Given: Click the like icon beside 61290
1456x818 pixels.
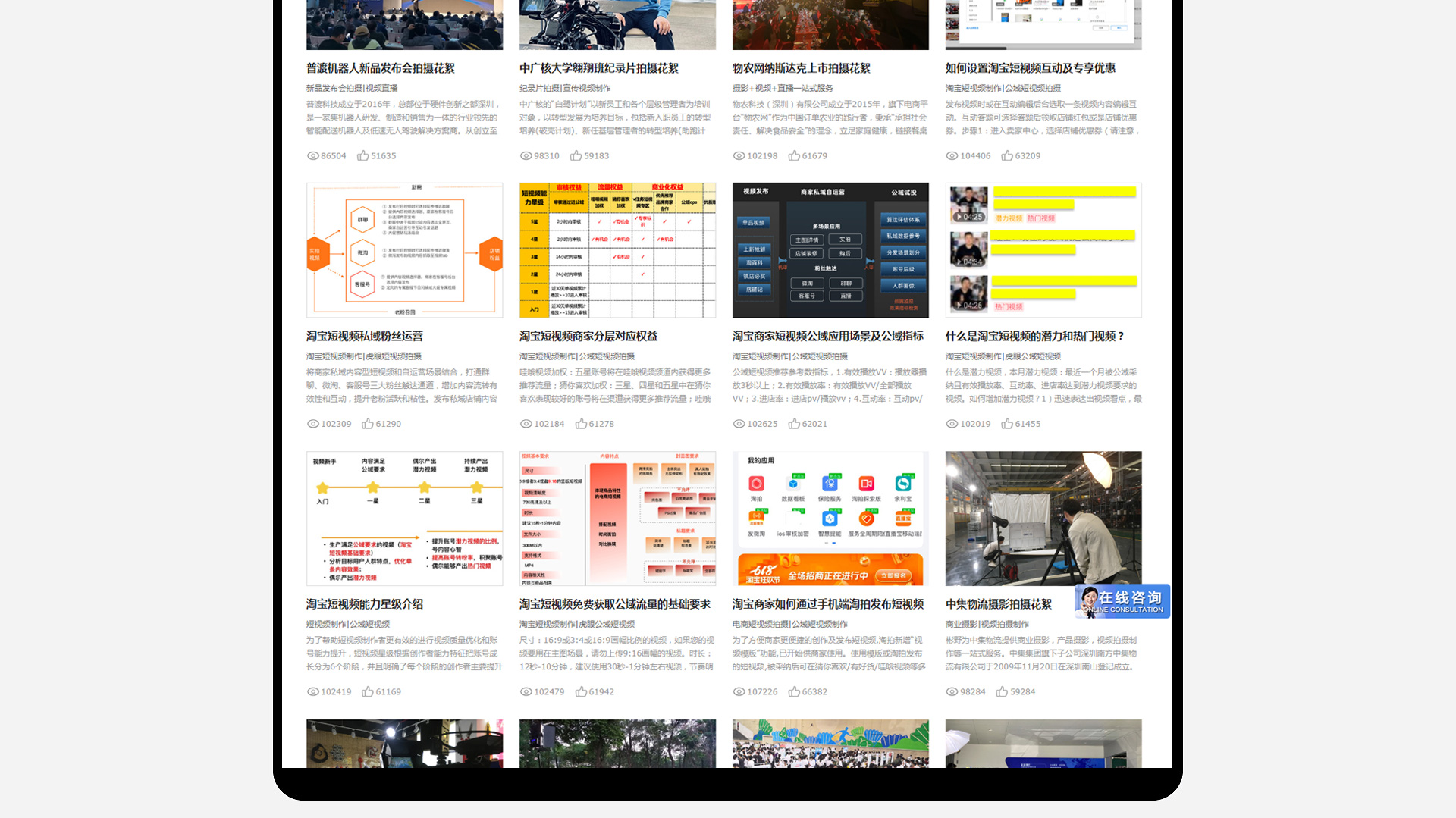Looking at the screenshot, I should 368,424.
